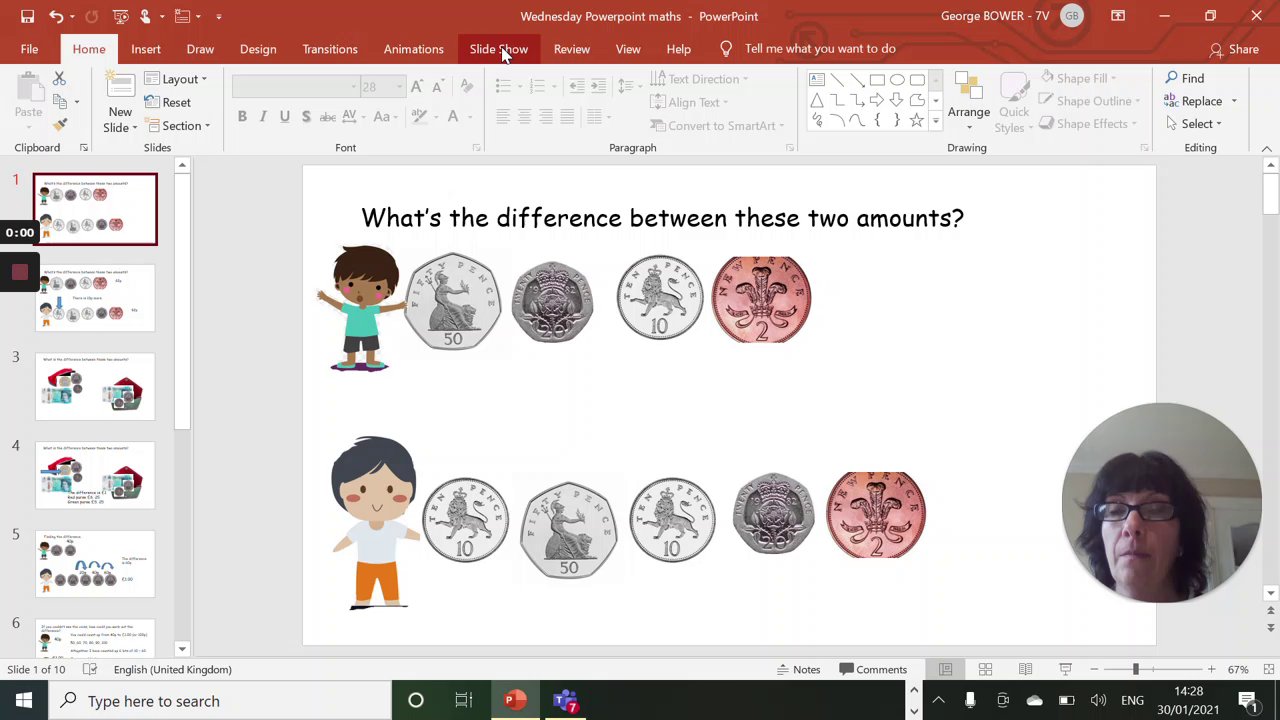
Task: Toggle the Comments pane
Action: tap(873, 669)
